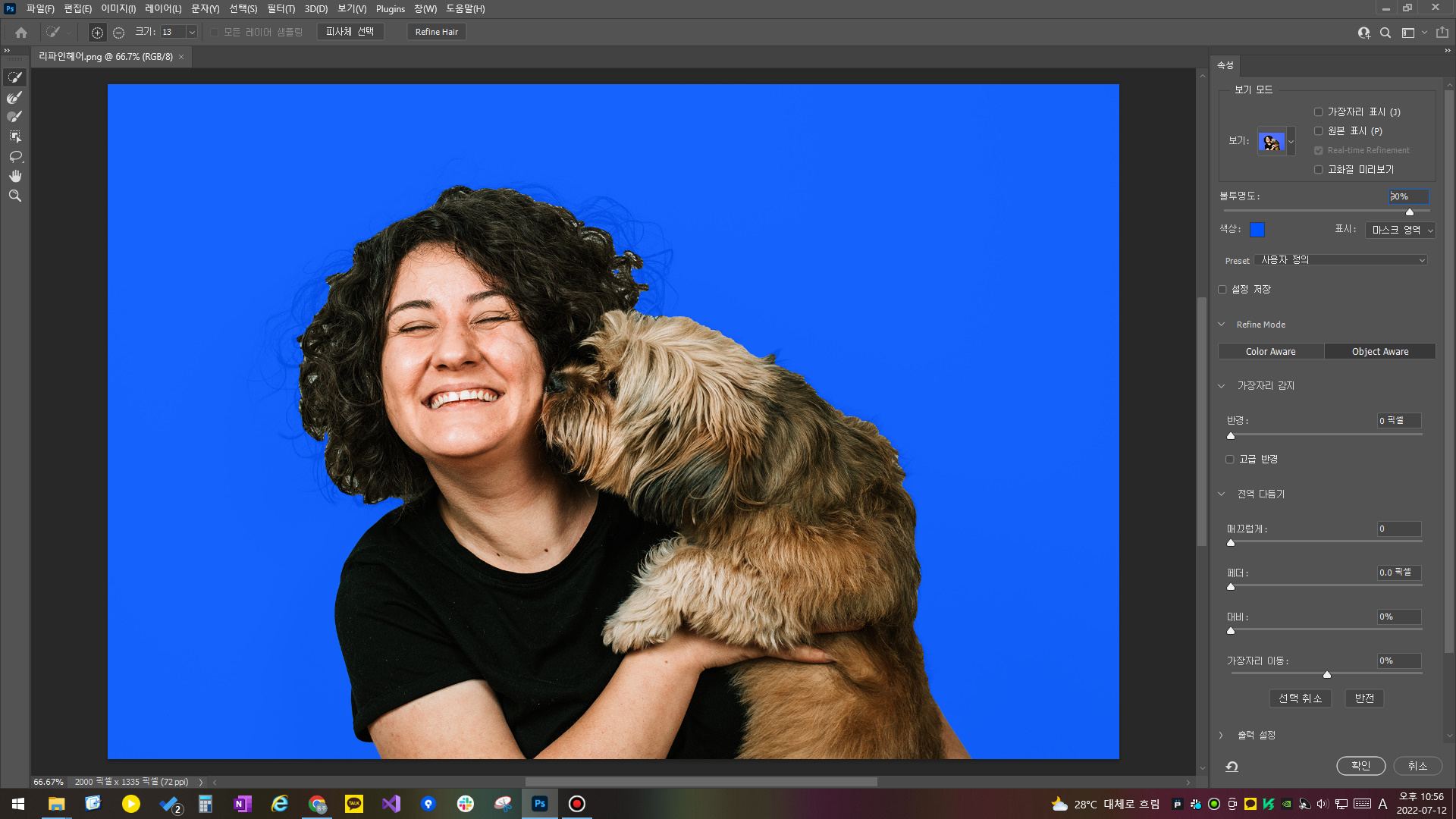Collapse the properties panel double arrow
1456x819 pixels.
1448,51
